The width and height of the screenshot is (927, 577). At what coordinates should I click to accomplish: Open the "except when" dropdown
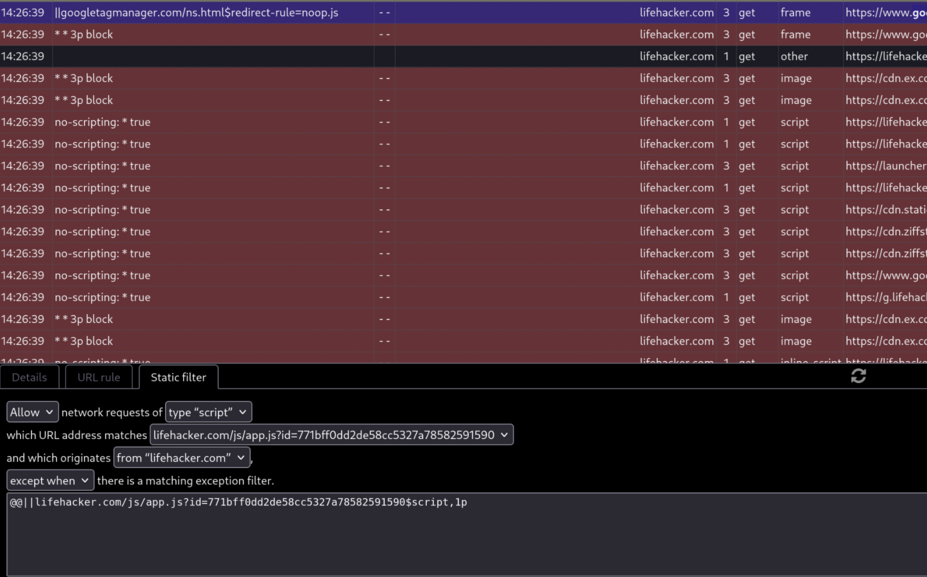click(x=49, y=480)
